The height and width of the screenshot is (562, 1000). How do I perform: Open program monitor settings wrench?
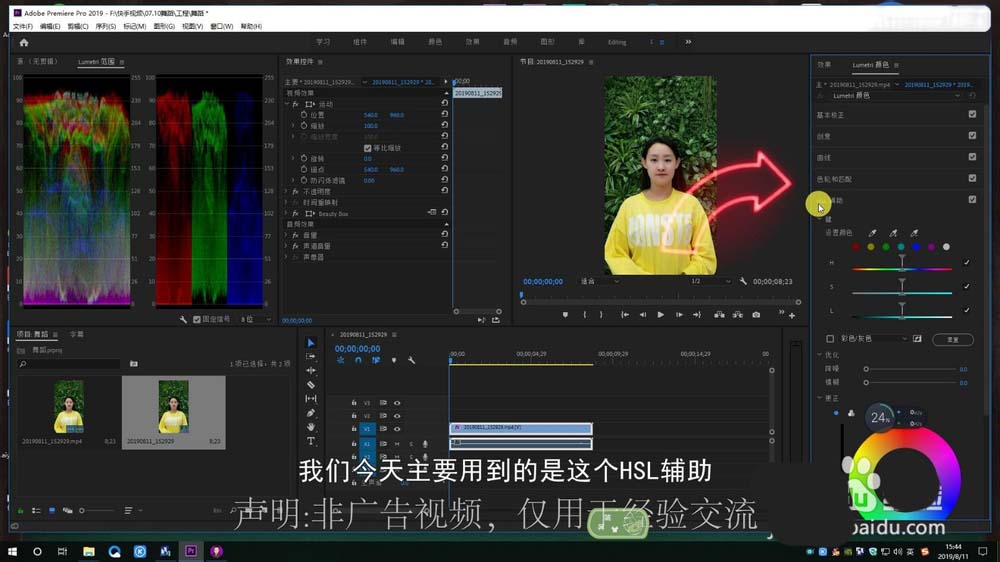click(x=743, y=281)
